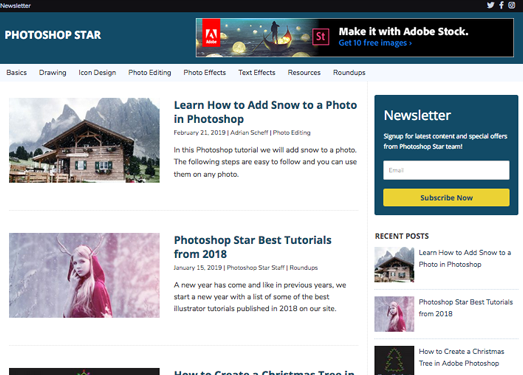Open 'Photoshop Star Best Tutorials from 2018' title
This screenshot has height=375, width=523.
pos(252,247)
